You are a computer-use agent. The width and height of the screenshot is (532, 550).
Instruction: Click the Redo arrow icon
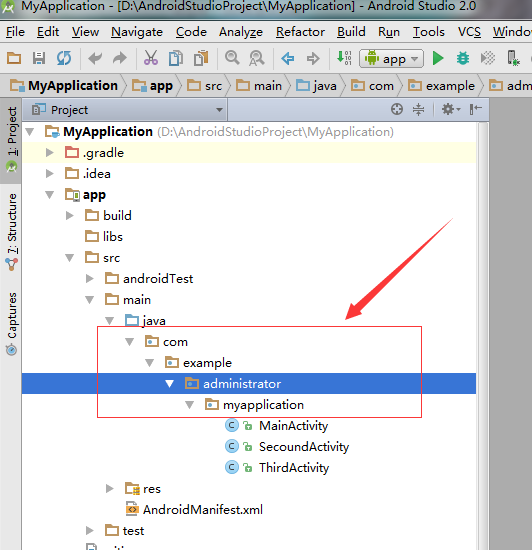[x=120, y=58]
